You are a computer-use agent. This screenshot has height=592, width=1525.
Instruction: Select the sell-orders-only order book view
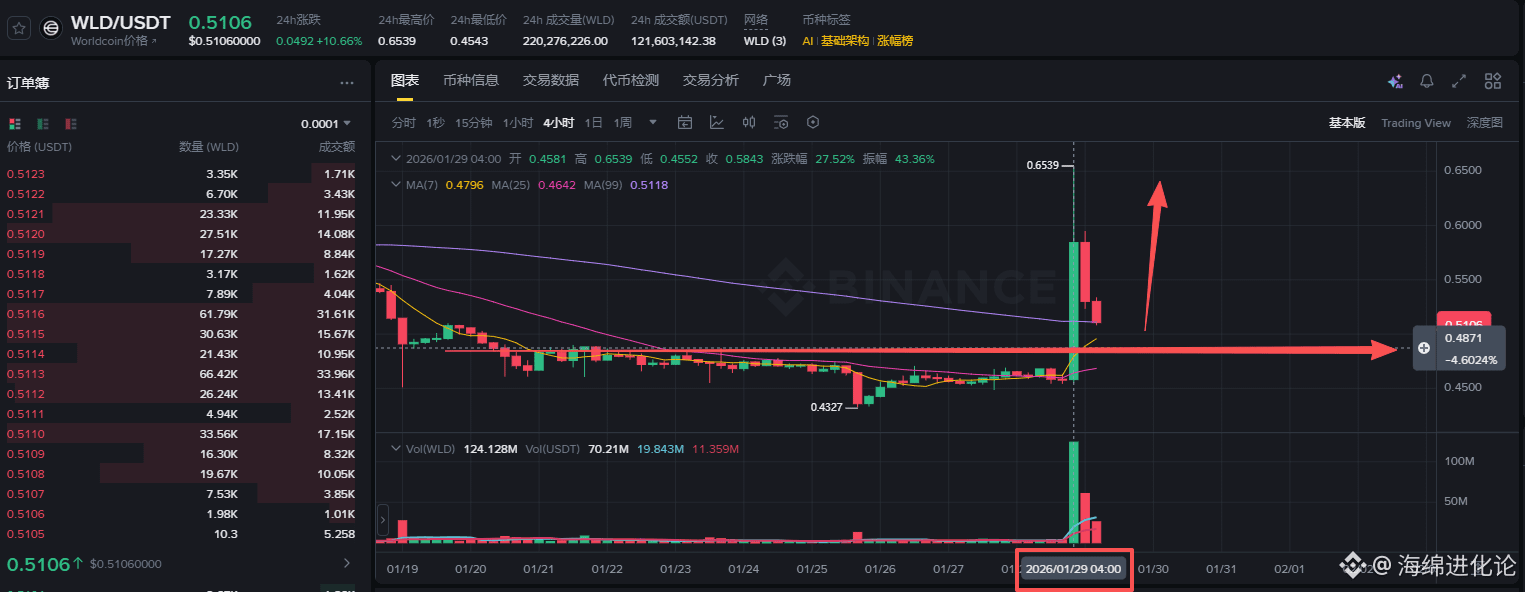click(68, 123)
